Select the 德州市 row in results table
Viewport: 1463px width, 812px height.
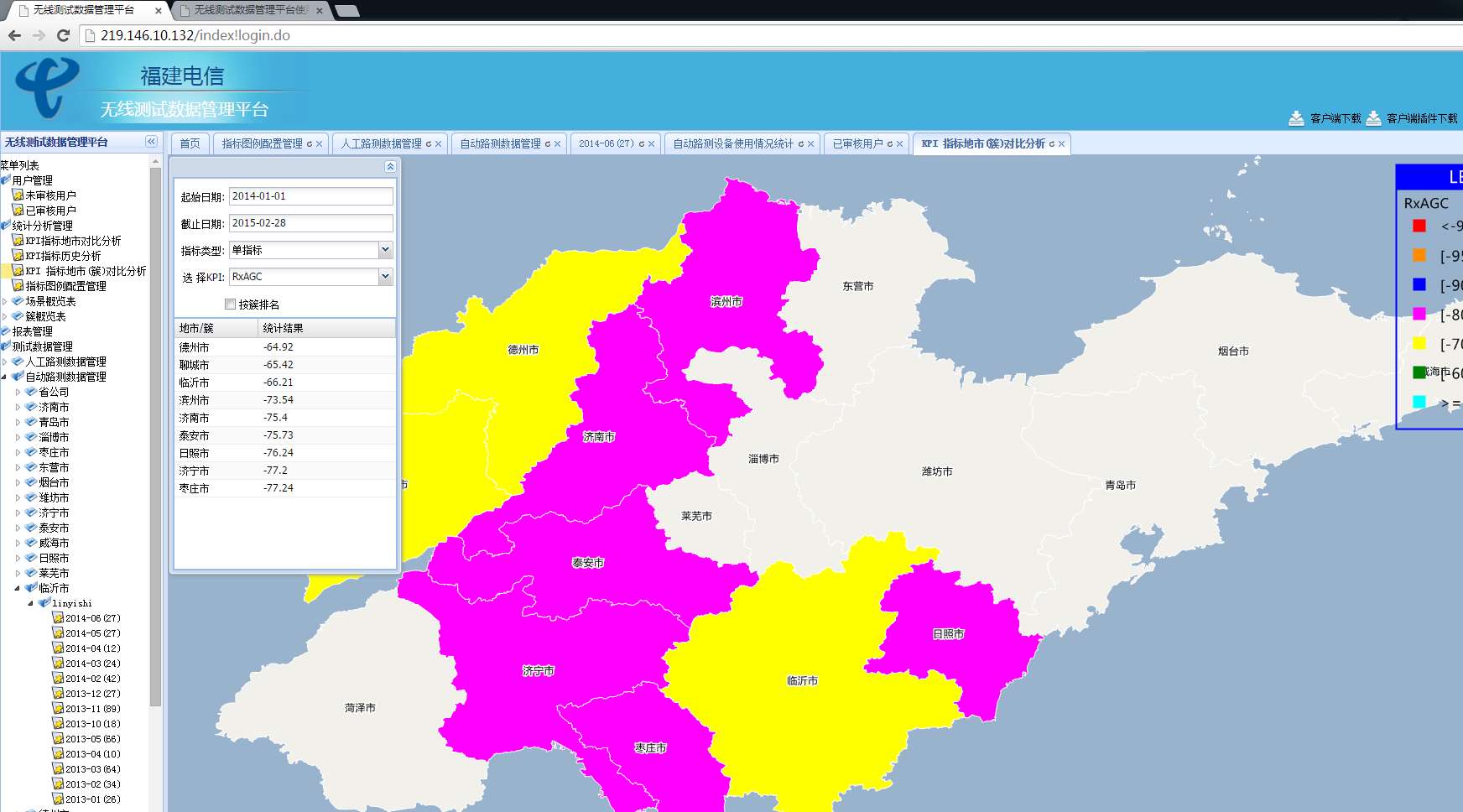coord(285,347)
